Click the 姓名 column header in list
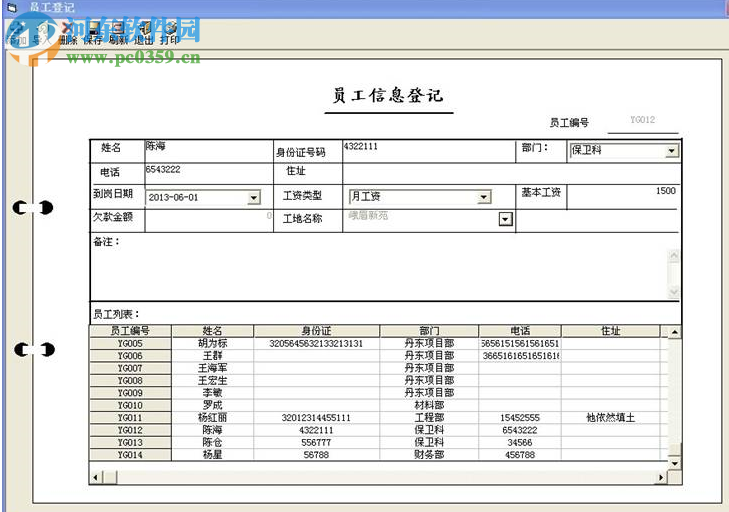 212,331
